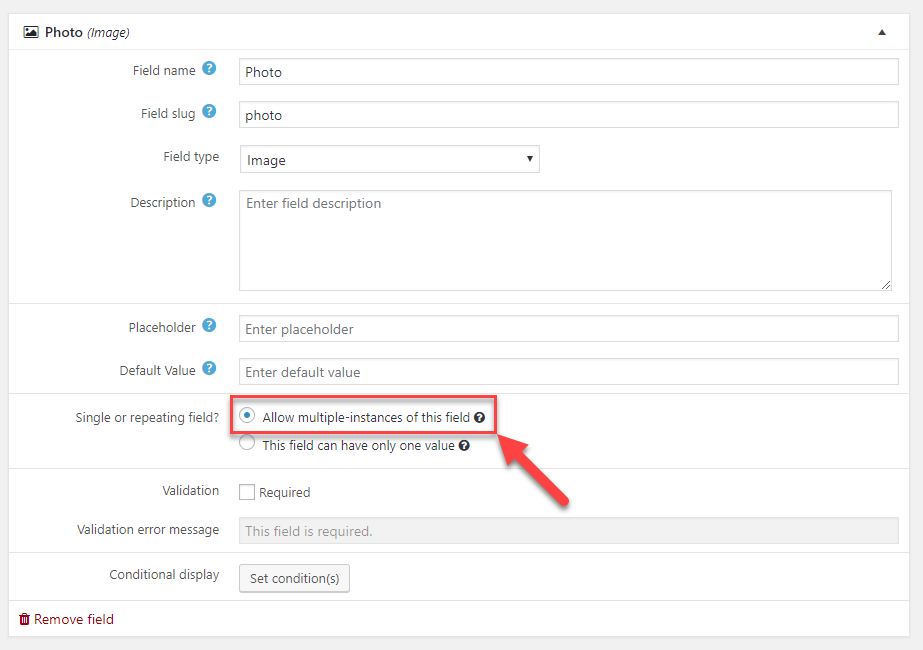This screenshot has width=923, height=650.
Task: Open the Field slug help tooltip icon
Action: click(209, 111)
